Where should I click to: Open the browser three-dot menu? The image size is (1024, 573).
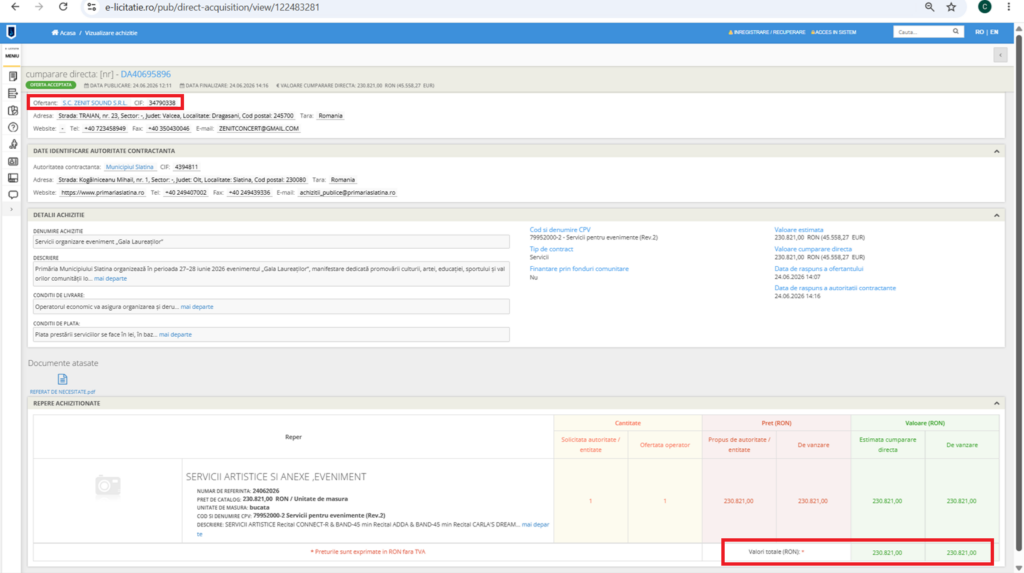[1009, 7]
